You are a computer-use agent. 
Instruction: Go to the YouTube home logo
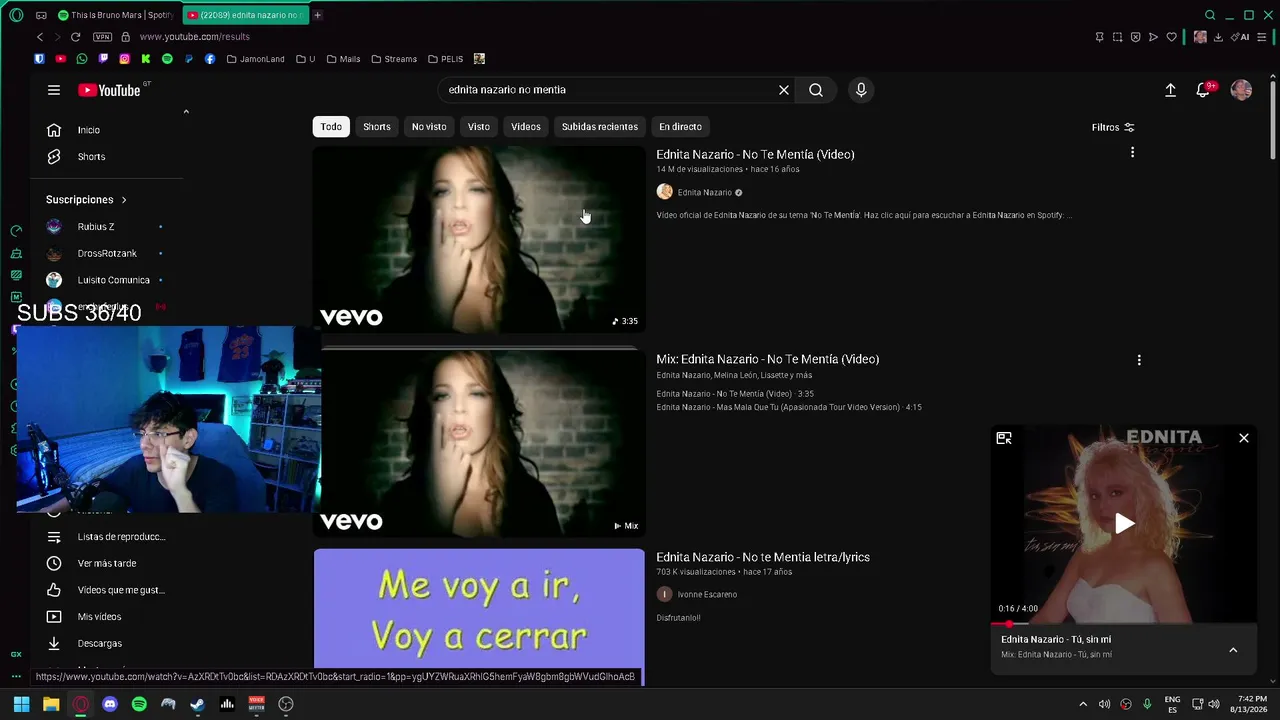(109, 90)
